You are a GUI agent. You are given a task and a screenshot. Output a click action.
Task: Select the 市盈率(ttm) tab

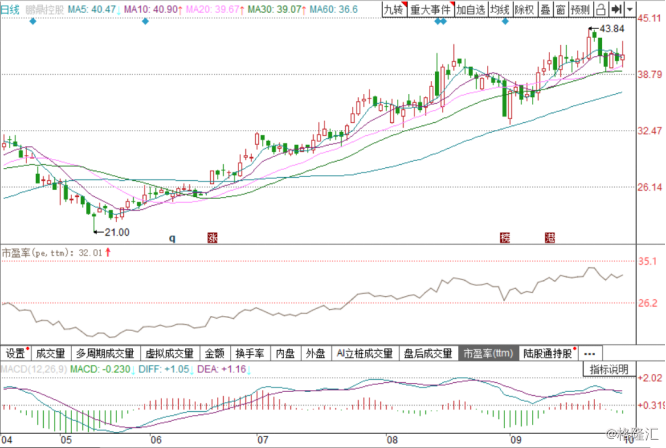point(488,353)
